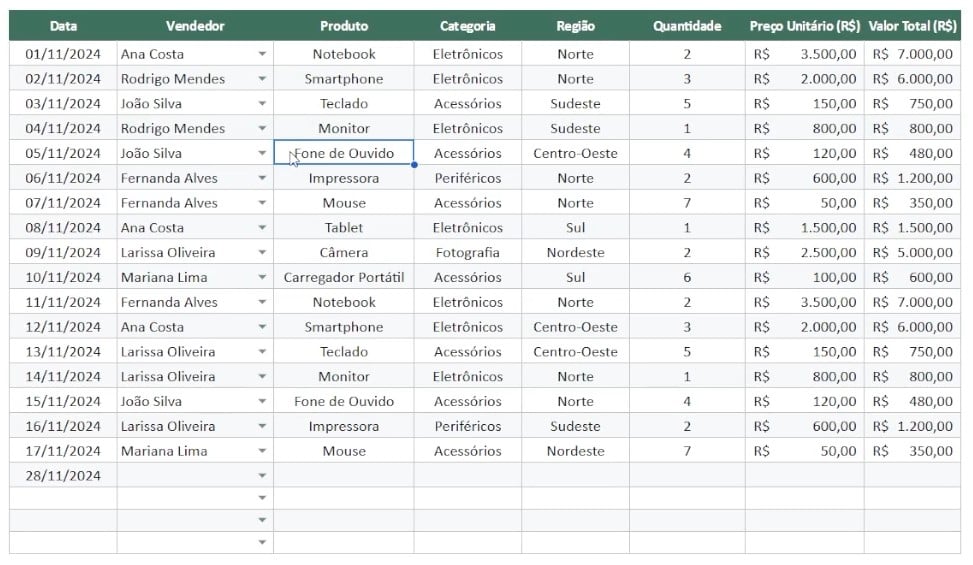The width and height of the screenshot is (973, 565).
Task: Click the Valor Total (R$) header cell
Action: (x=912, y=26)
